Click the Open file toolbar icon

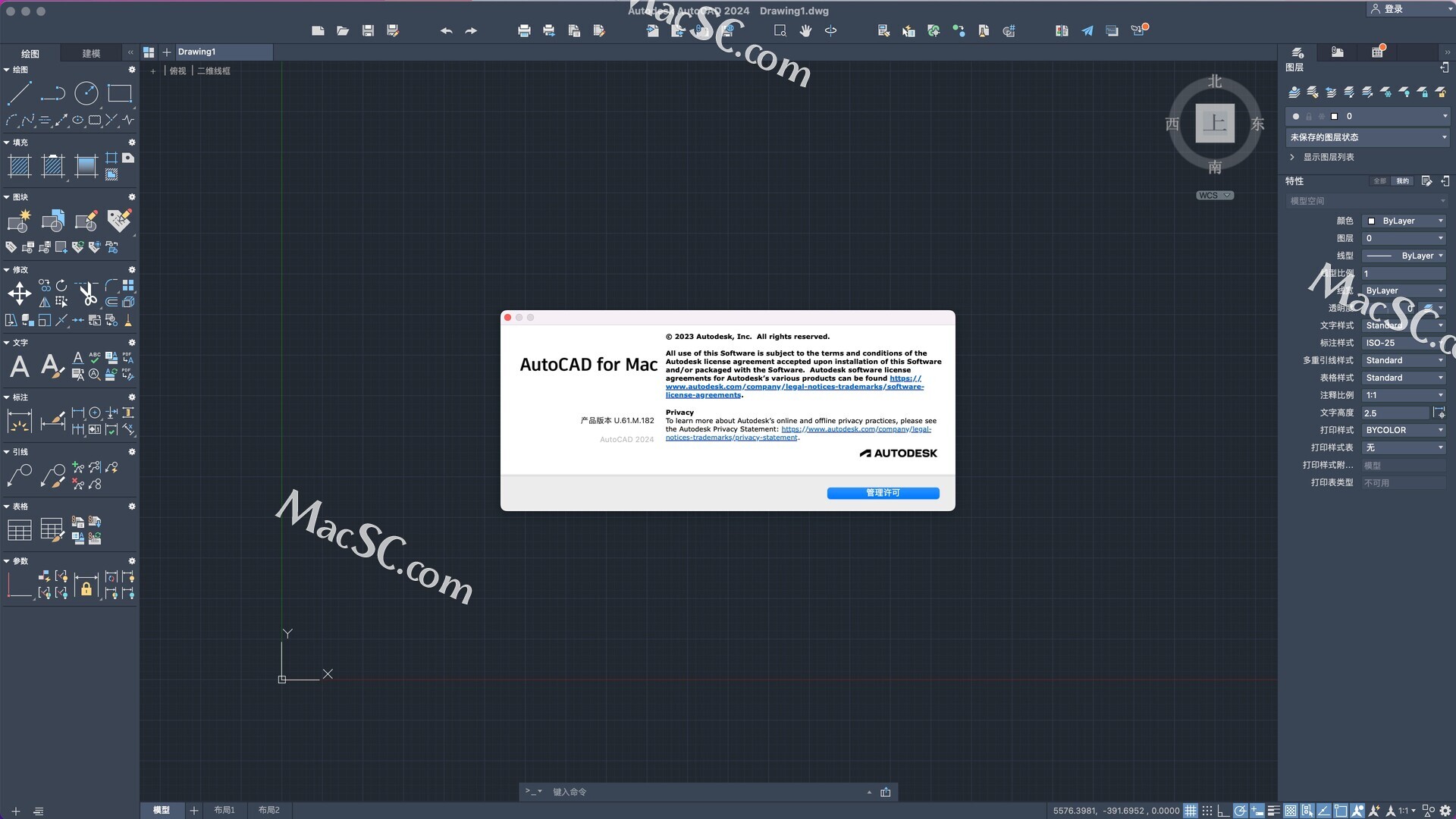click(343, 31)
